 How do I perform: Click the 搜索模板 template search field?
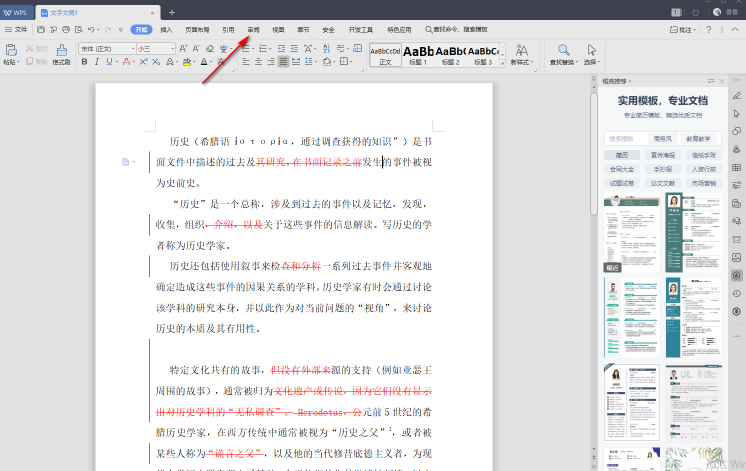tap(622, 138)
